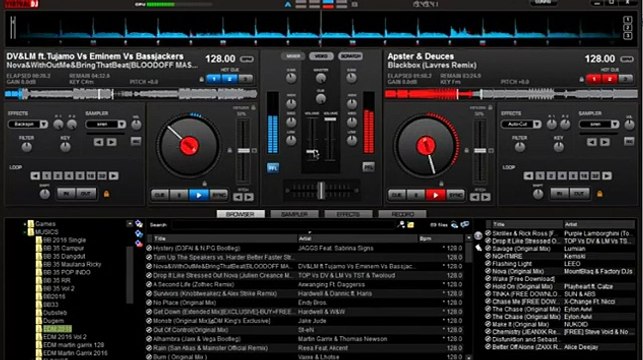Pause the right deck

(416, 195)
